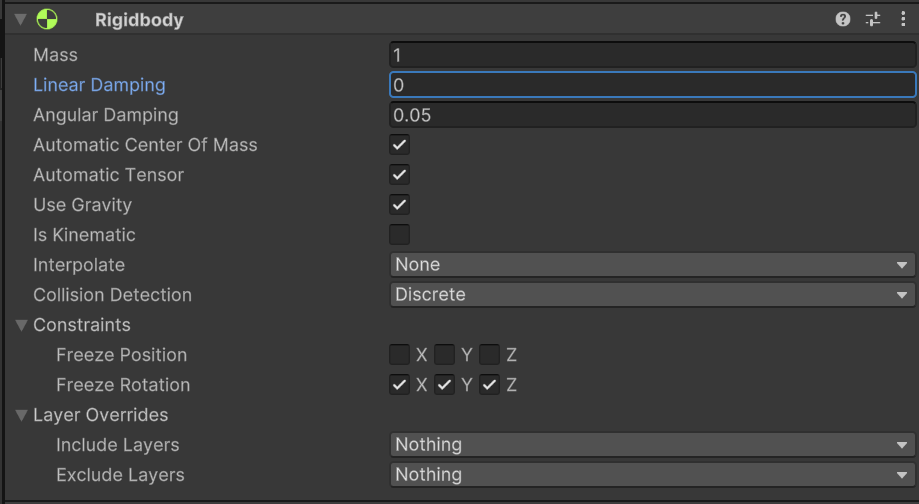This screenshot has height=504, width=919.
Task: Uncheck Freeze Rotation Z
Action: [x=489, y=385]
